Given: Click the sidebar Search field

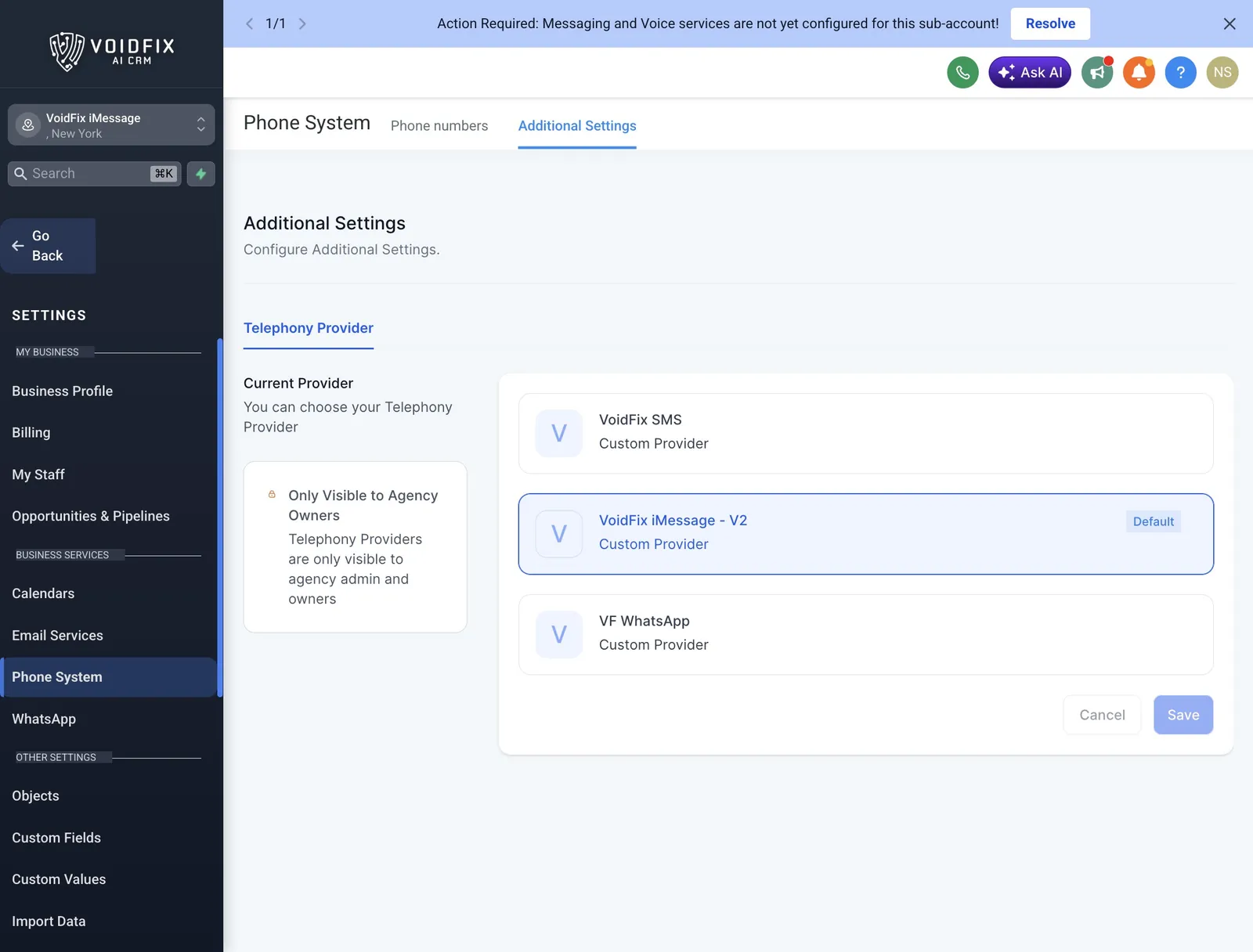Looking at the screenshot, I should pos(95,174).
